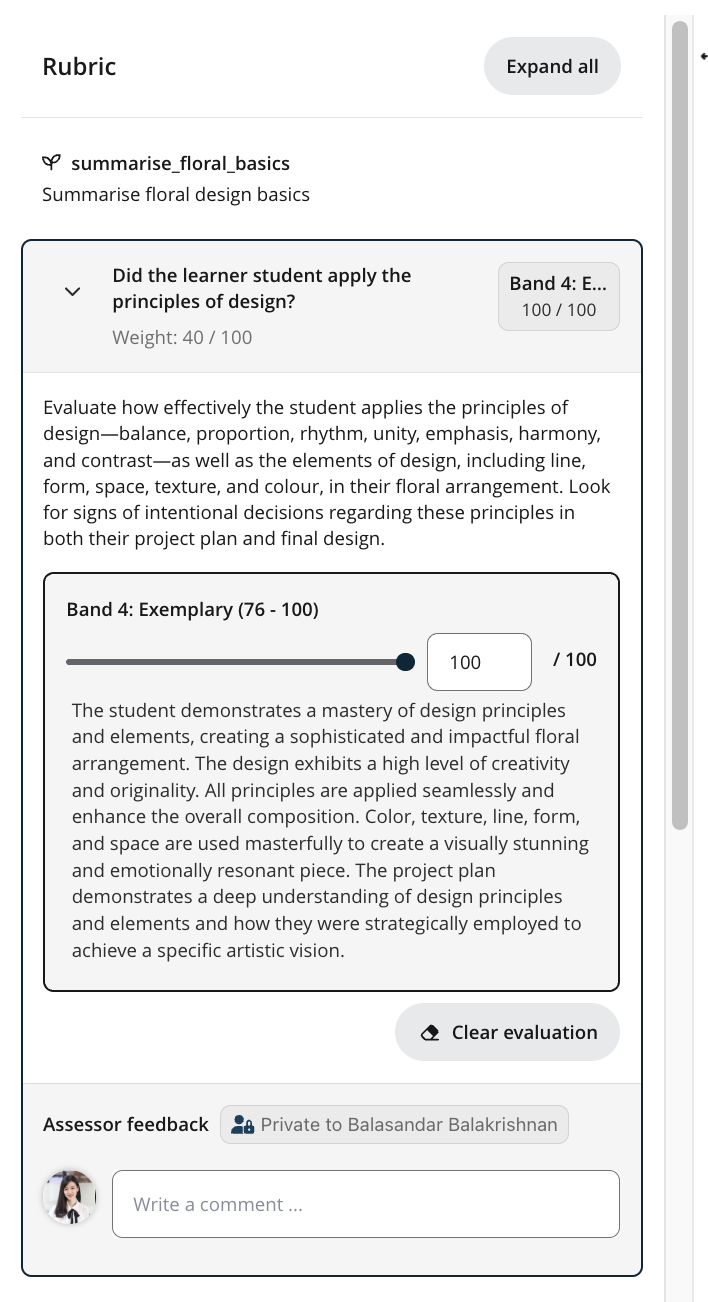Click the Weight: 40 / 100 text
708x1302 pixels.
pyautogui.click(x=182, y=337)
